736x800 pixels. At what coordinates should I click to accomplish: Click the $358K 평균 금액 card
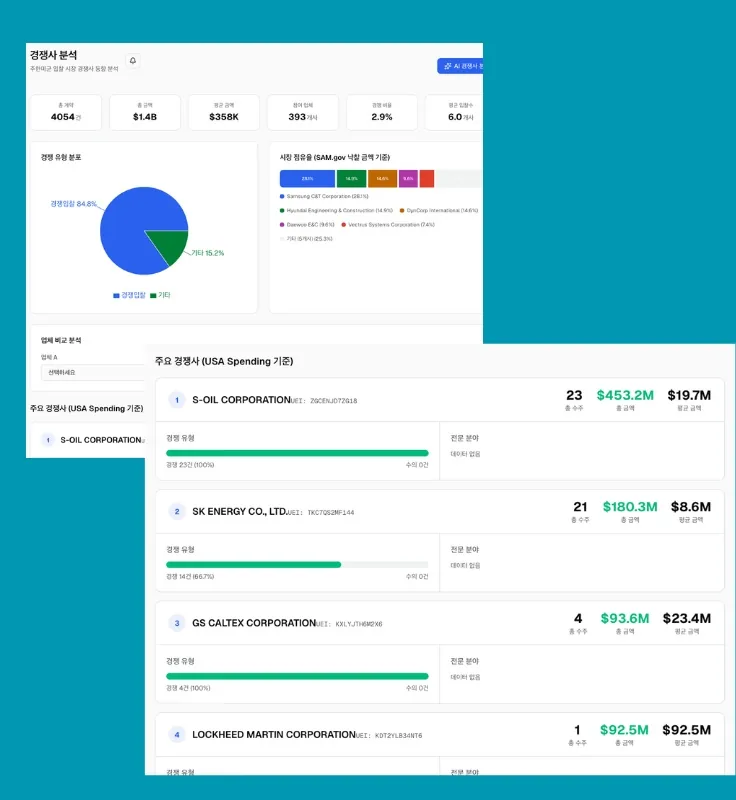[x=224, y=112]
